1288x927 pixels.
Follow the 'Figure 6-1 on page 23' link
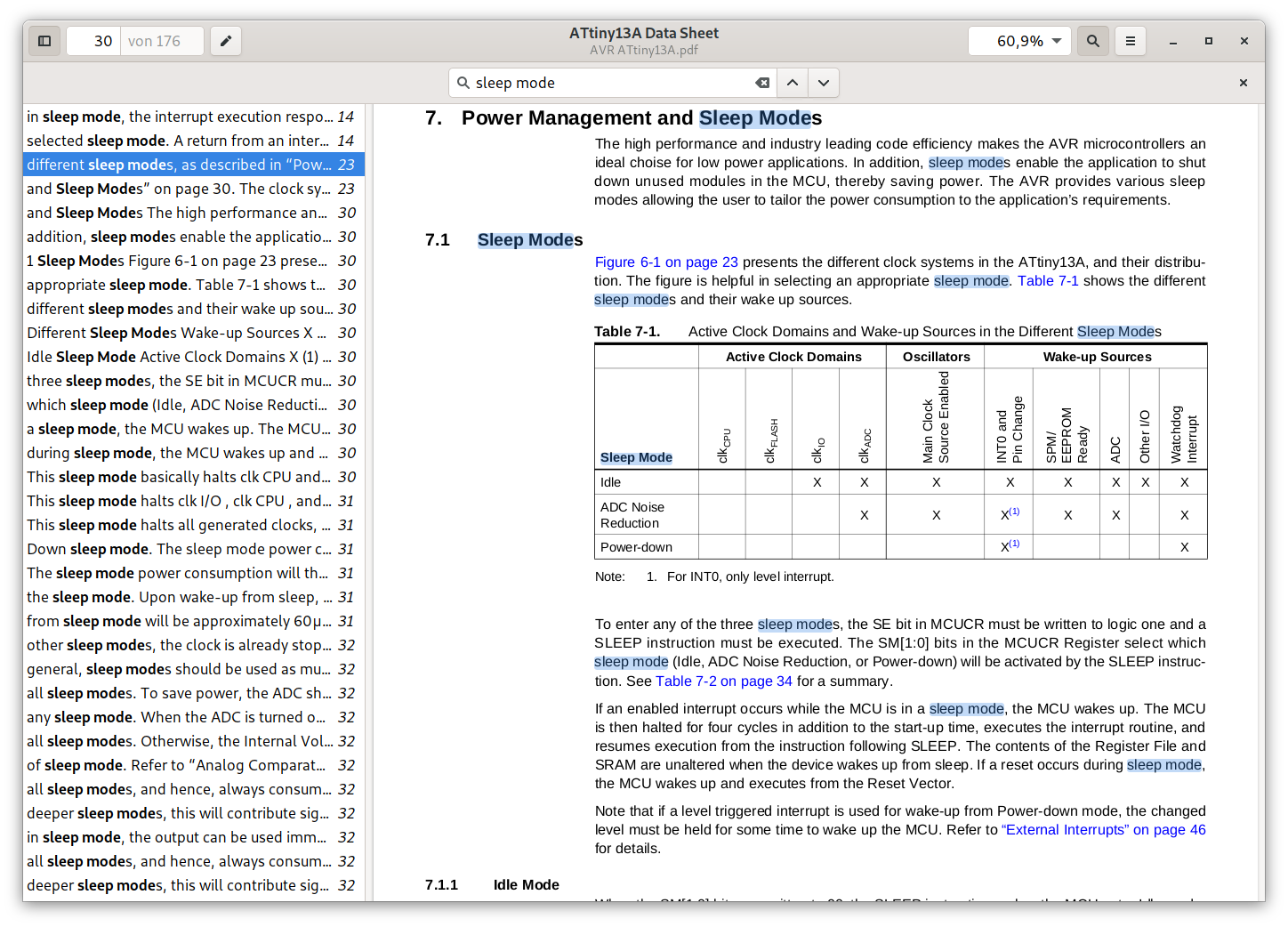(666, 262)
